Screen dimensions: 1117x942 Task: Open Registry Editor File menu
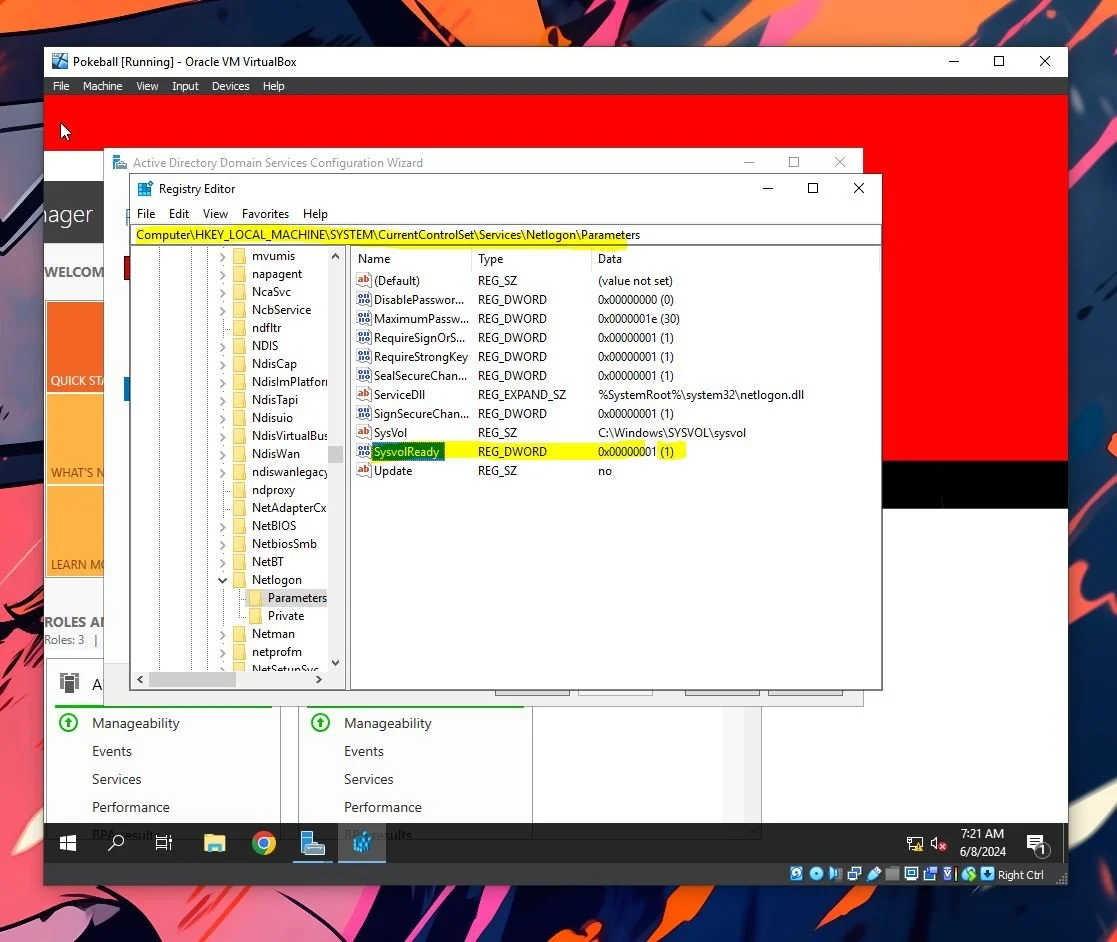[146, 214]
